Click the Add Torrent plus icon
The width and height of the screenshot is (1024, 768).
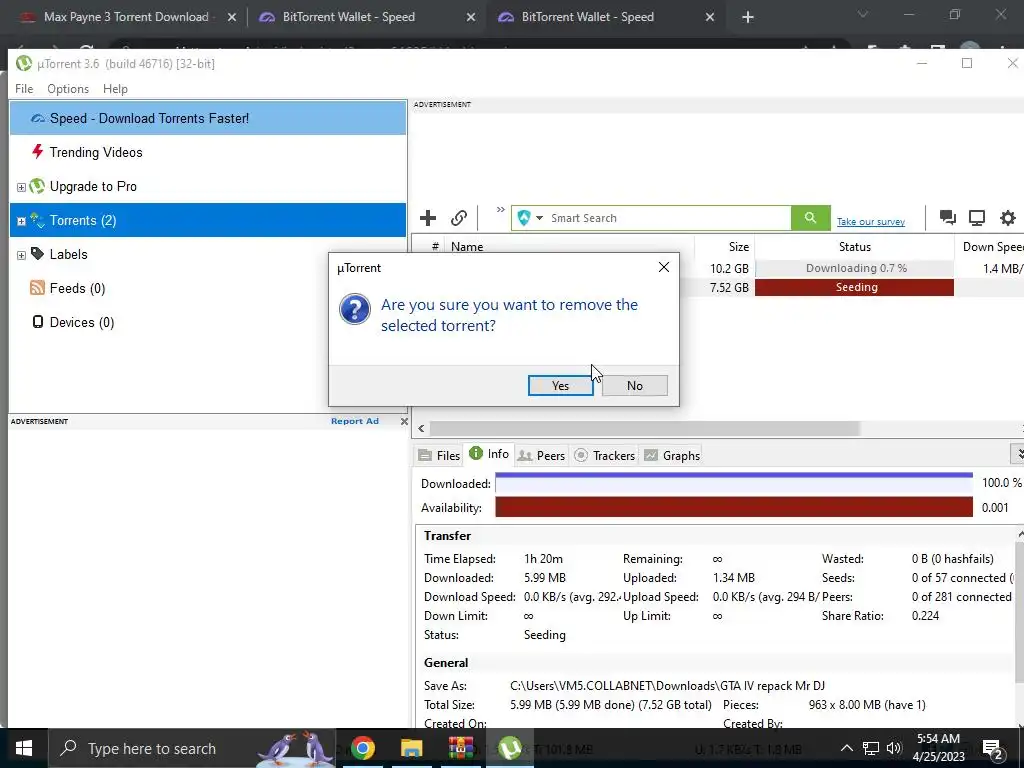tap(428, 218)
